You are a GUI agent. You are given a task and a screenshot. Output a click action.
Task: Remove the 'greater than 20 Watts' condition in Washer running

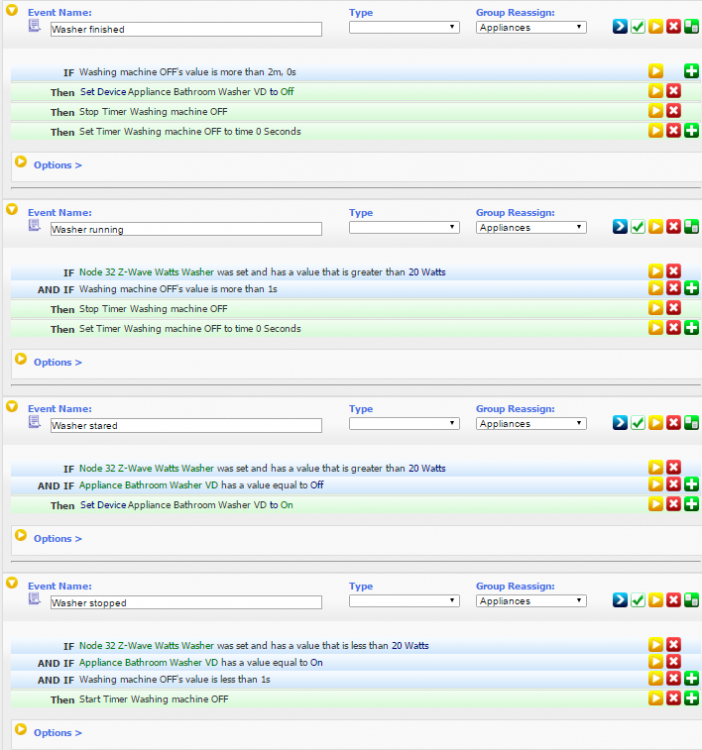674,271
